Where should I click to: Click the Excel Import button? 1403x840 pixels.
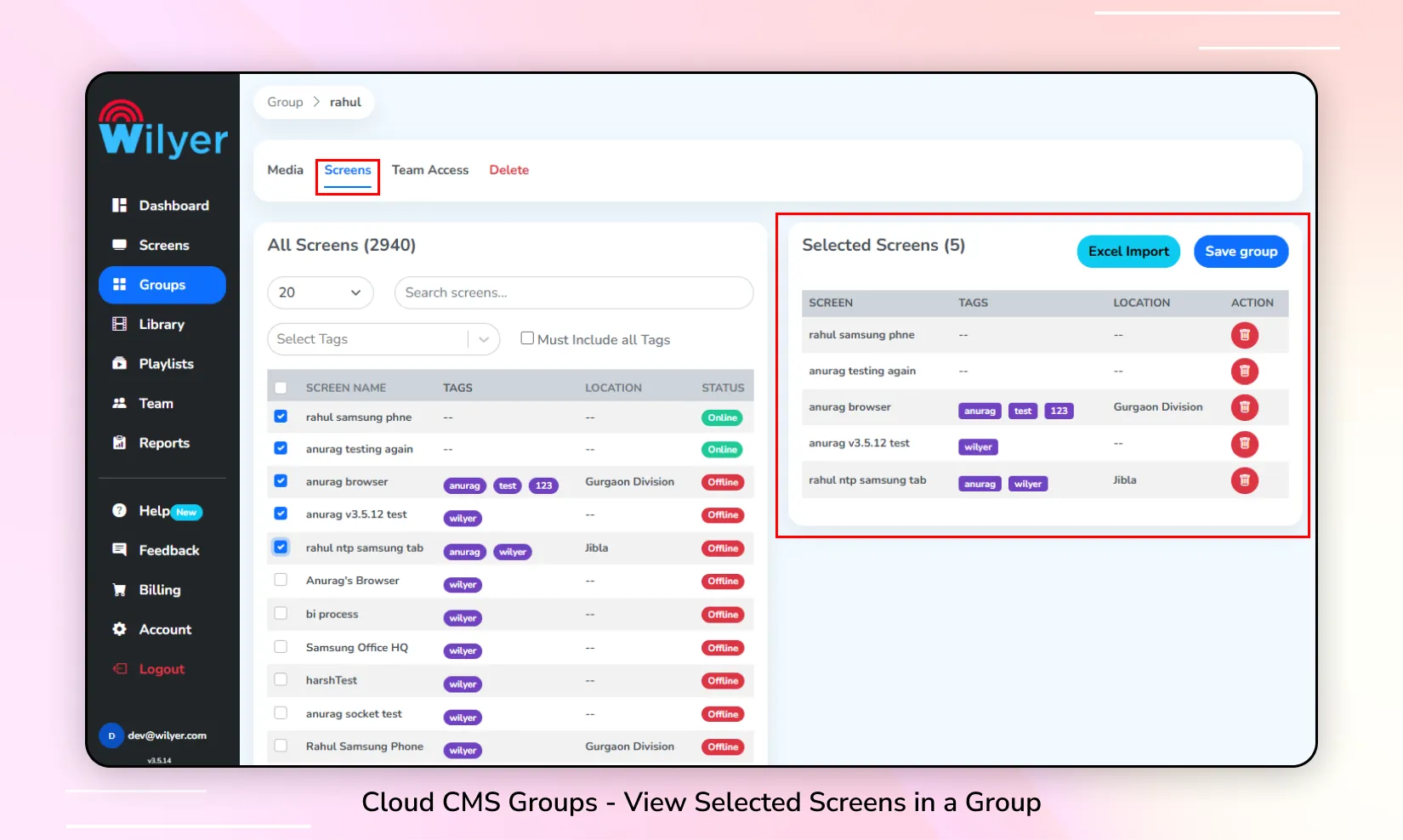[1128, 252]
